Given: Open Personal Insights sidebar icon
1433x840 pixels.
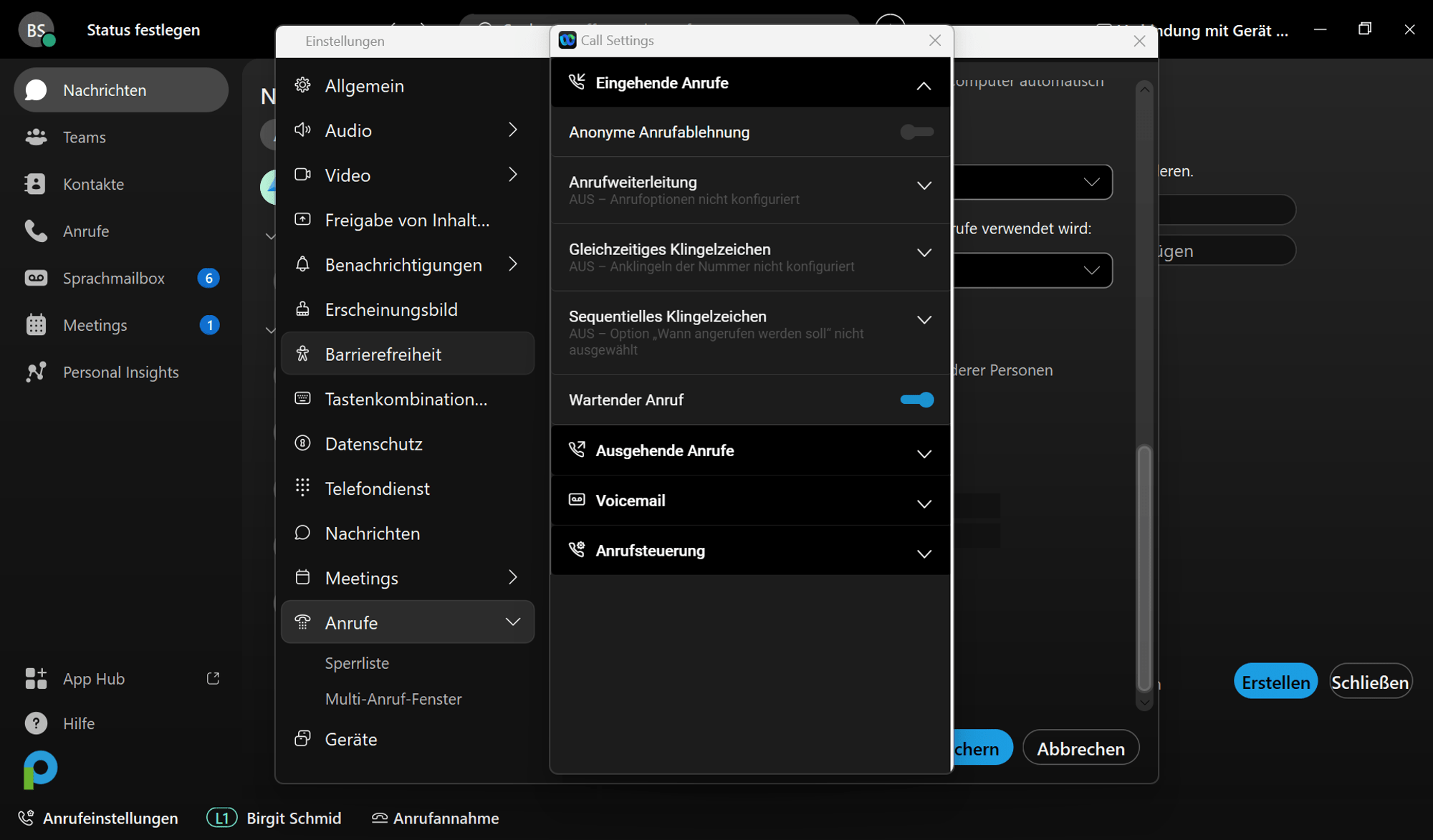Looking at the screenshot, I should [x=36, y=372].
